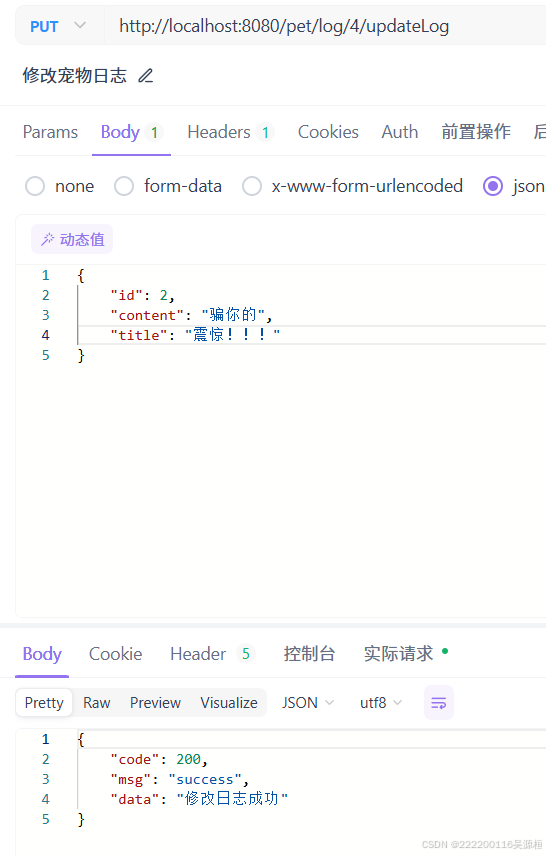Open the request Body tab

[131, 132]
